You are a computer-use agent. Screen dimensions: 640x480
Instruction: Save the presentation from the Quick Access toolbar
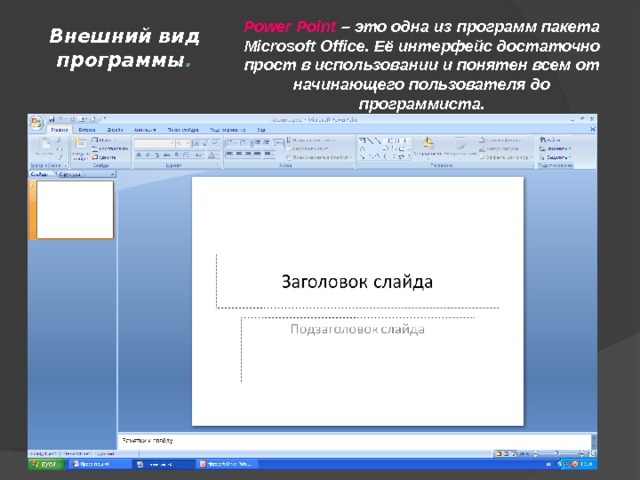(x=52, y=119)
